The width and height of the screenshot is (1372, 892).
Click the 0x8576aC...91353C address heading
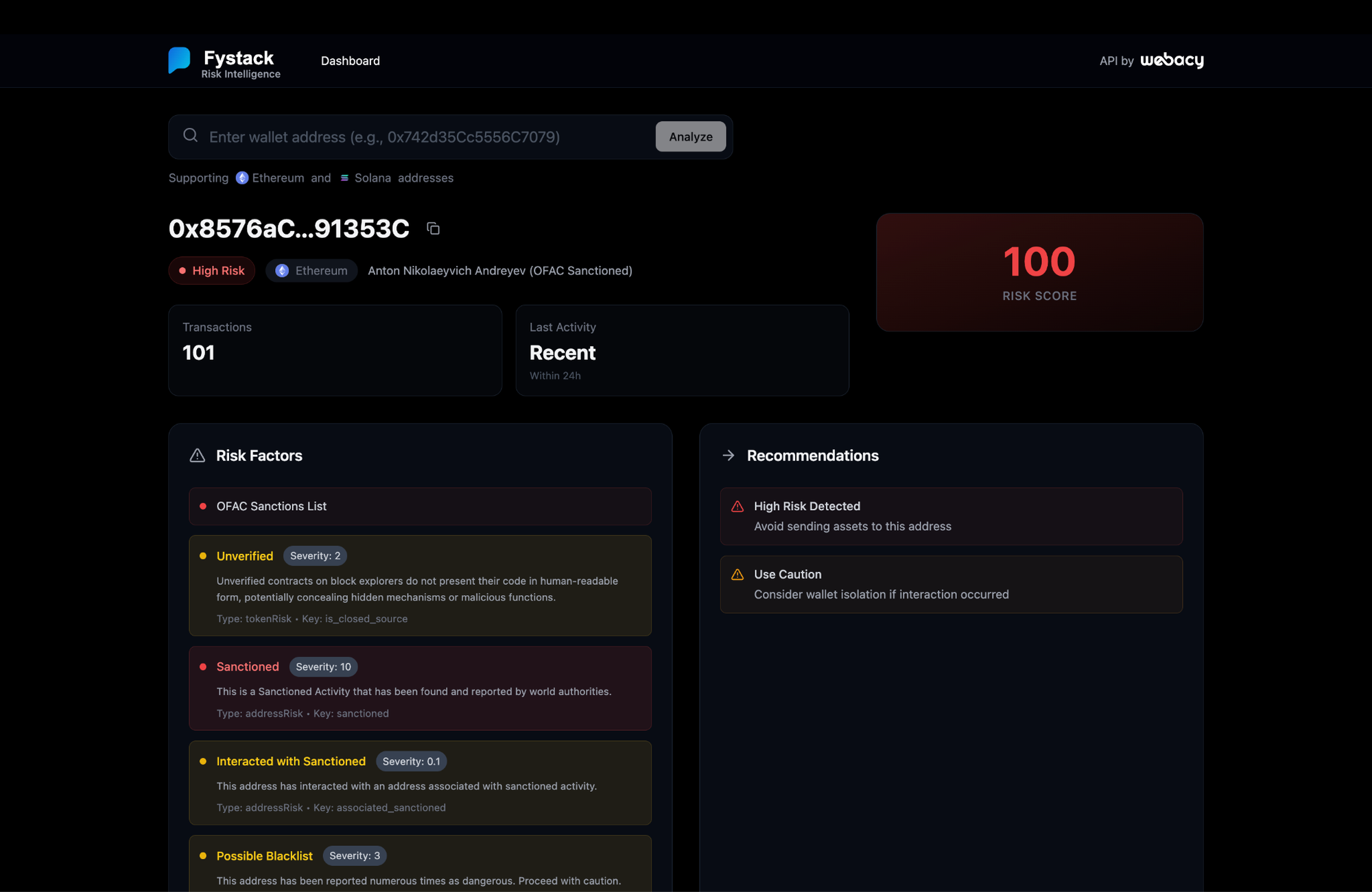tap(289, 228)
